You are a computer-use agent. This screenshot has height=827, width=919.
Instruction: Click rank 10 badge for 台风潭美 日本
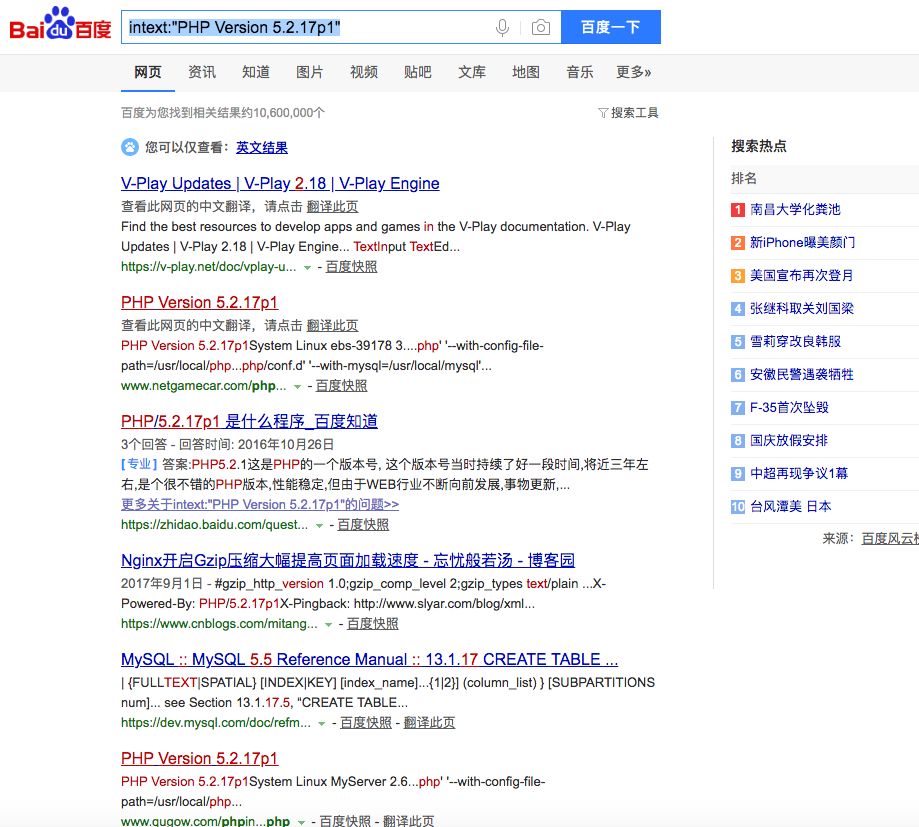click(738, 506)
